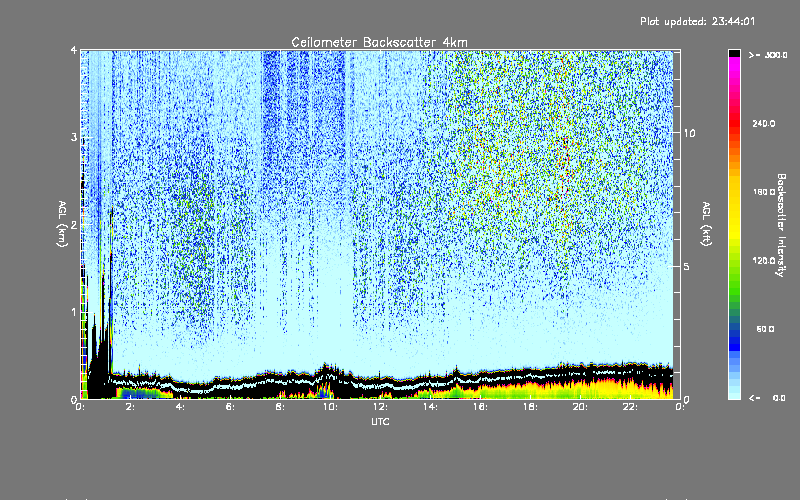The height and width of the screenshot is (500, 800).
Task: Click the "60.0" colorbar value
Action: 765,330
